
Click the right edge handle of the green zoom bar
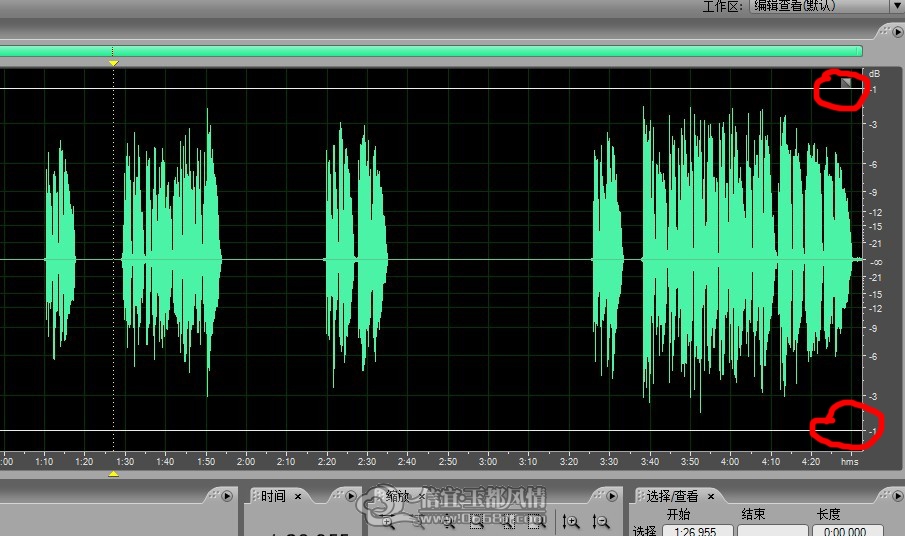(859, 51)
